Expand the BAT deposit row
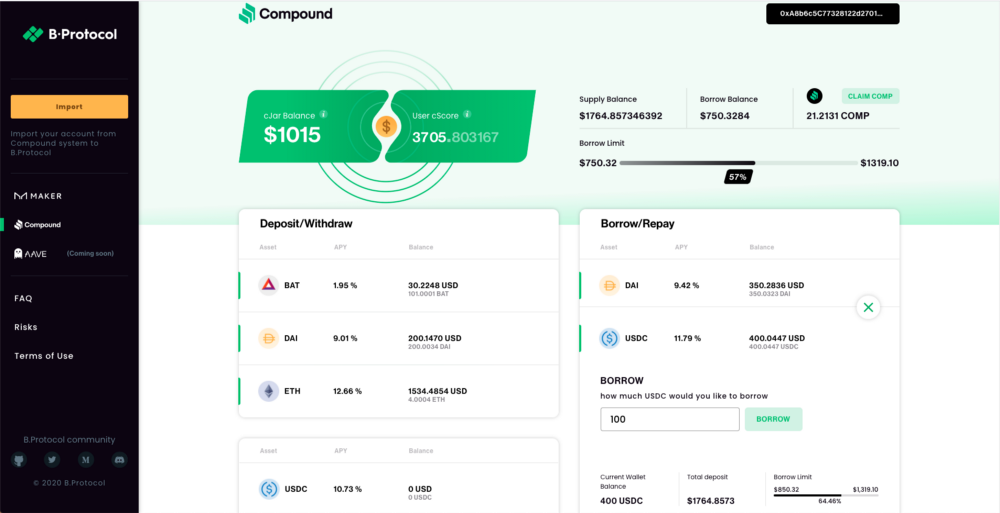1000x513 pixels. coord(399,285)
